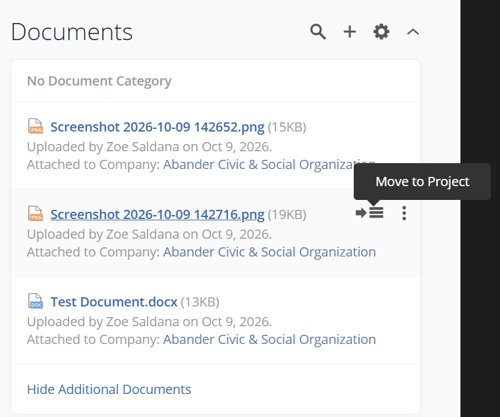Image resolution: width=500 pixels, height=417 pixels.
Task: Open three-dot menu for Screenshot 142716.png
Action: coord(404,213)
